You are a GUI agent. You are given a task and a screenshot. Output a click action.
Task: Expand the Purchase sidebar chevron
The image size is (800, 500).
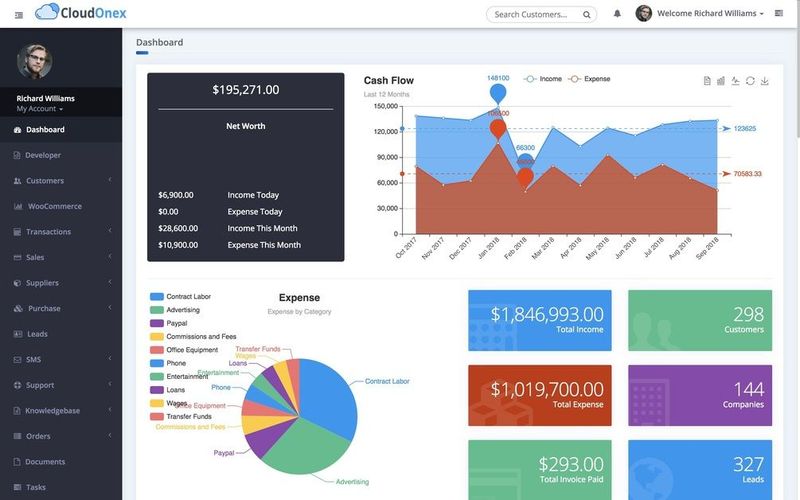[x=110, y=307]
